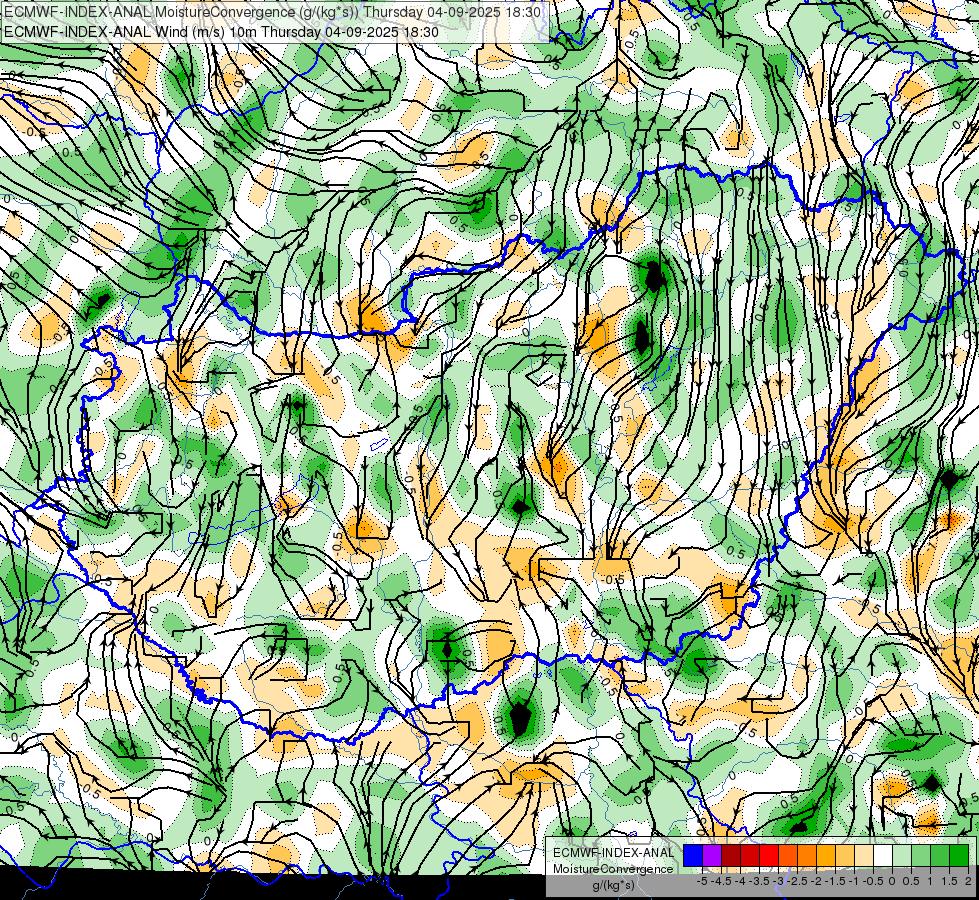Click the '-4.5' tick value in the legend
The image size is (979, 900).
720,881
